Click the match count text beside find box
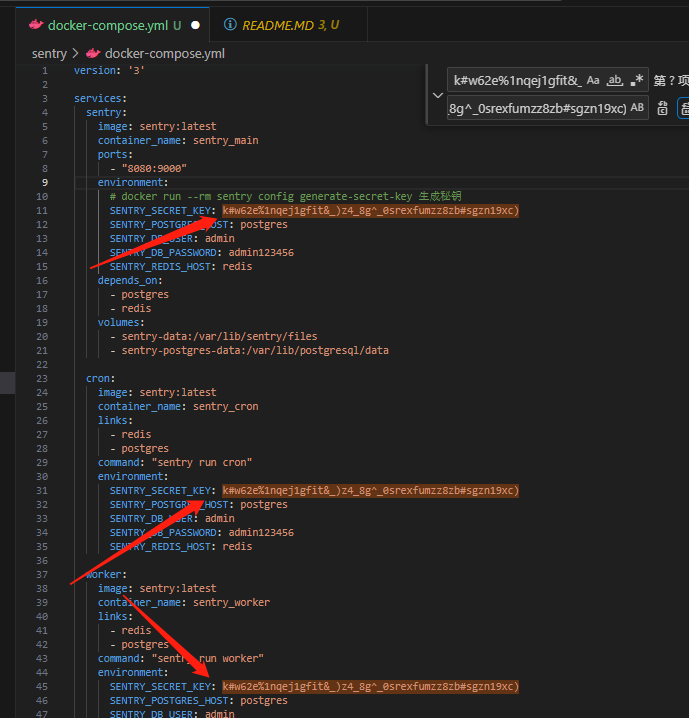 (671, 81)
